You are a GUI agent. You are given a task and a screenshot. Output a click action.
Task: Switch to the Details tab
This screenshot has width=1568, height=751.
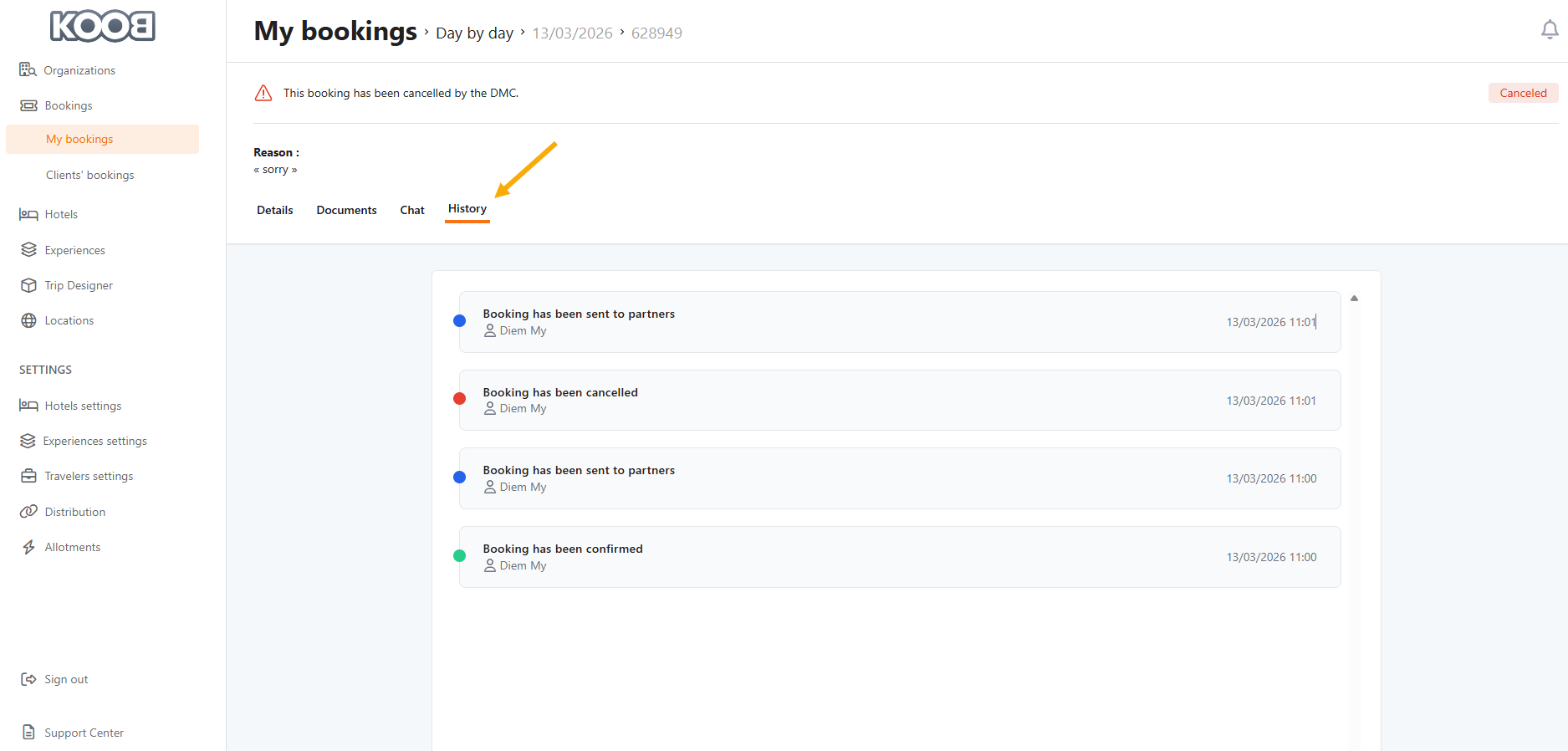point(274,210)
